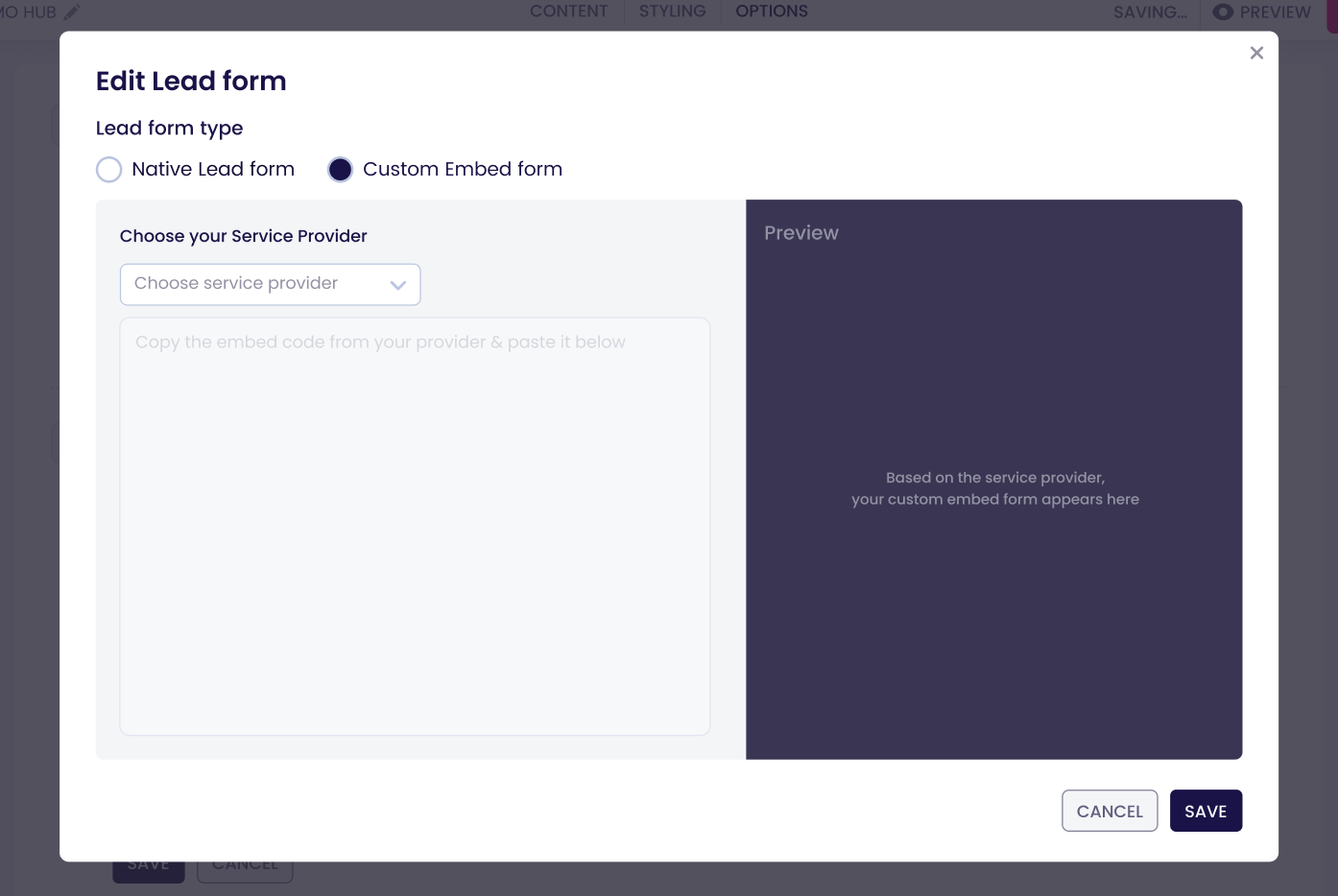Screen dimensions: 1338x896
Task: Click the "Custom Embed form" label text
Action: pyautogui.click(x=462, y=170)
